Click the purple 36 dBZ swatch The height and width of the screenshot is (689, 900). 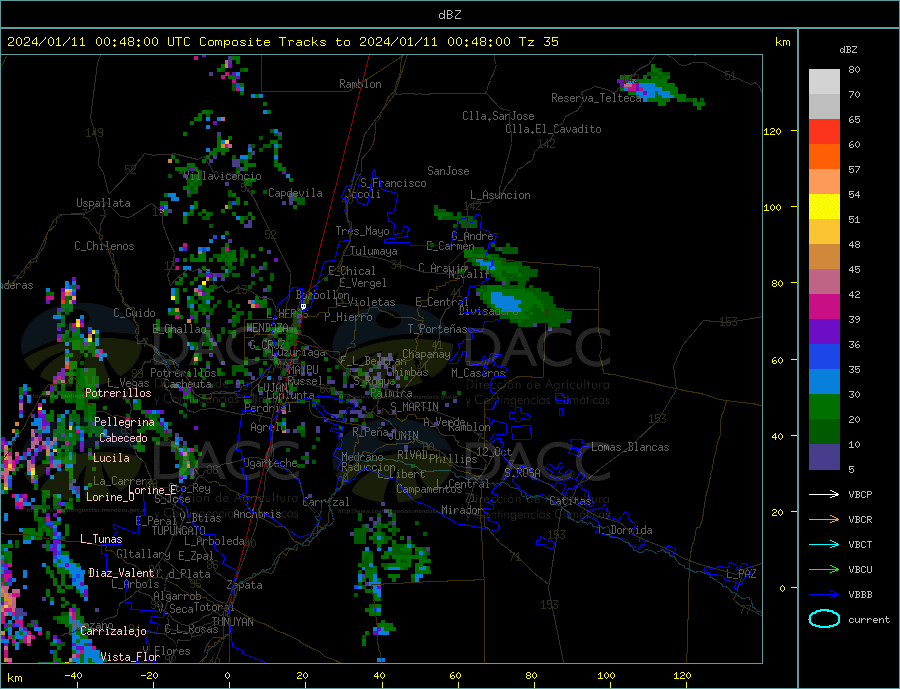point(824,332)
